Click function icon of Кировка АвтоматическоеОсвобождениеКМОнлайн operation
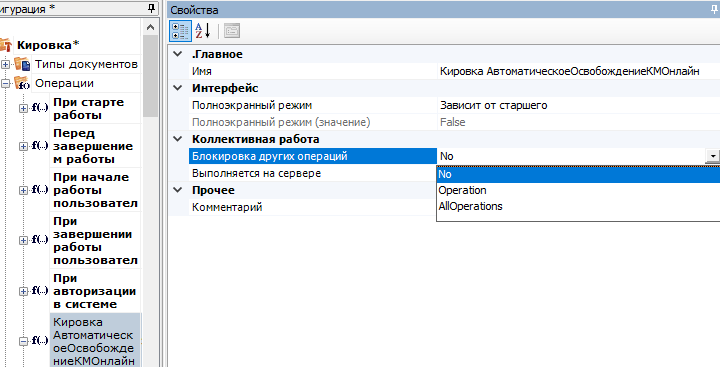 point(39,341)
